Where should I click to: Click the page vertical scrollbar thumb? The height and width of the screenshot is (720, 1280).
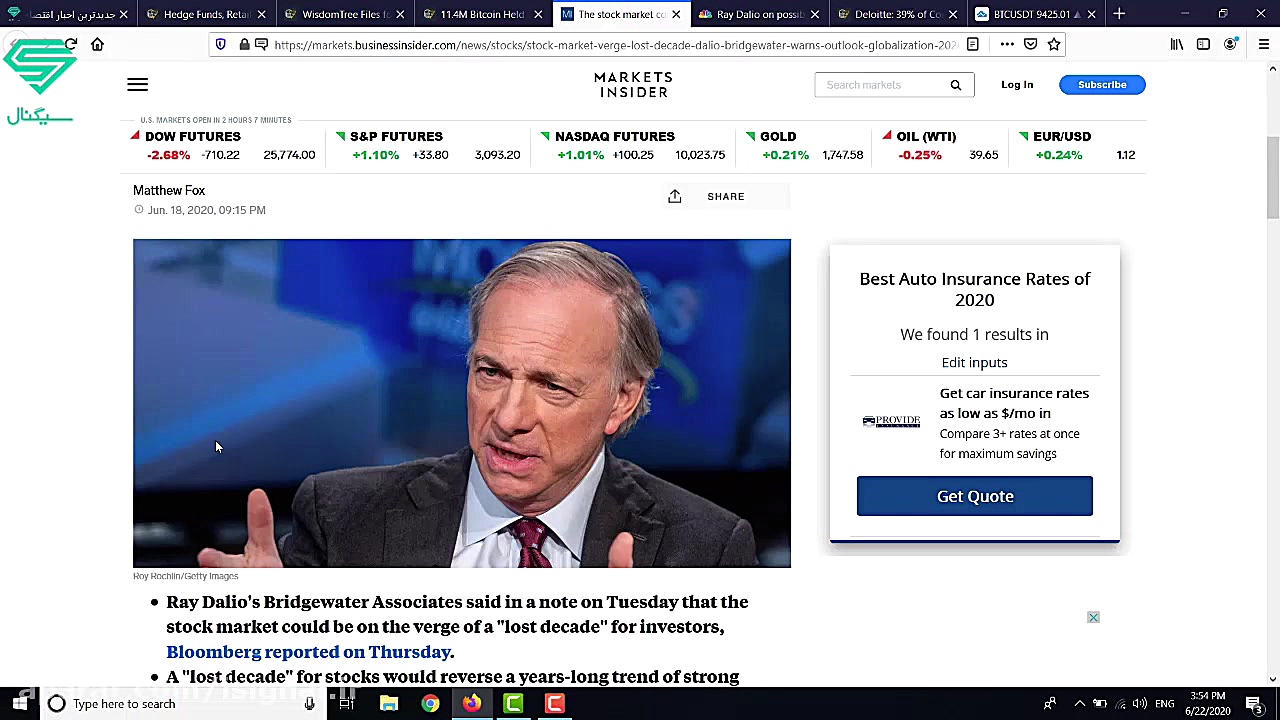pos(1273,176)
